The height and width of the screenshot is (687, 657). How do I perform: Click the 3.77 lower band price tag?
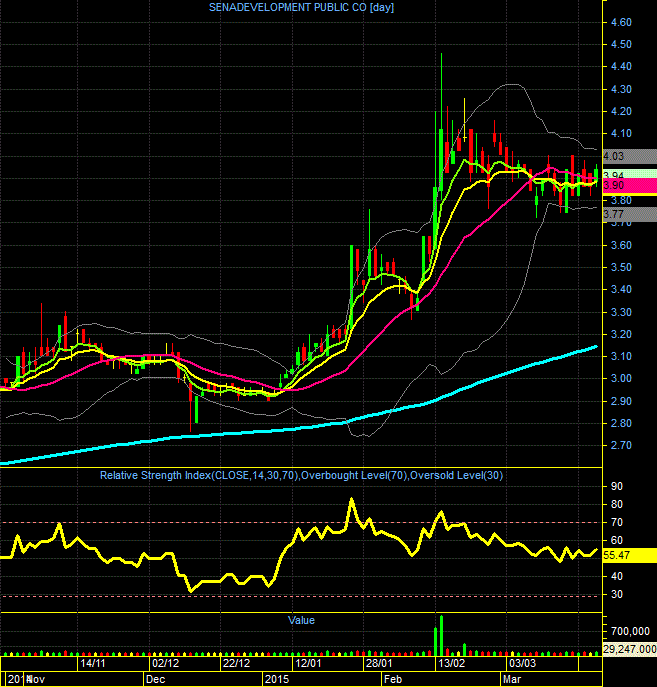click(x=630, y=214)
